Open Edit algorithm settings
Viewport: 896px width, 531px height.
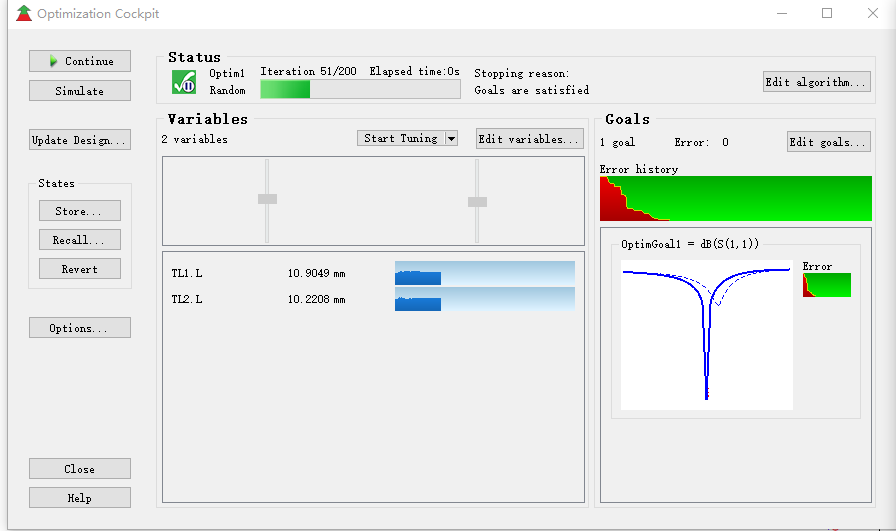click(816, 82)
